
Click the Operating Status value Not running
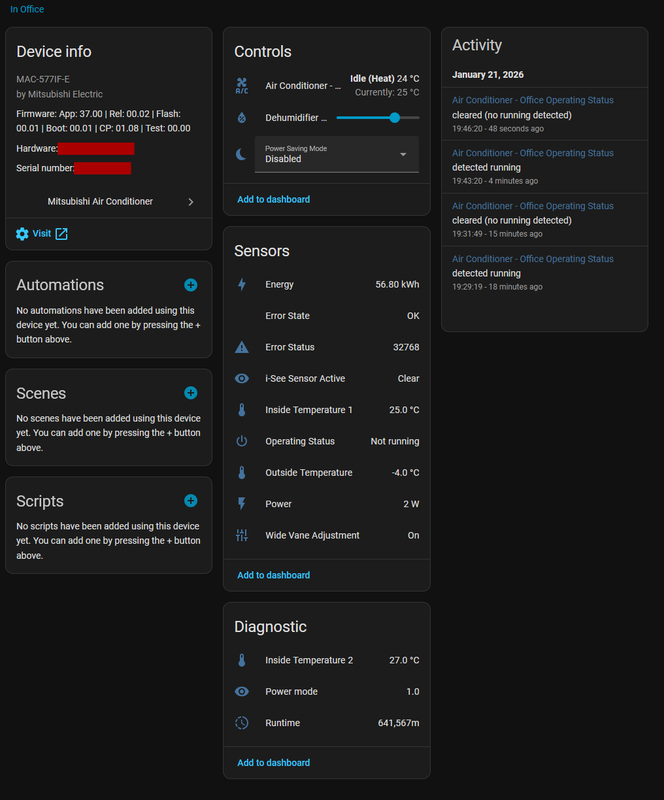(x=395, y=441)
